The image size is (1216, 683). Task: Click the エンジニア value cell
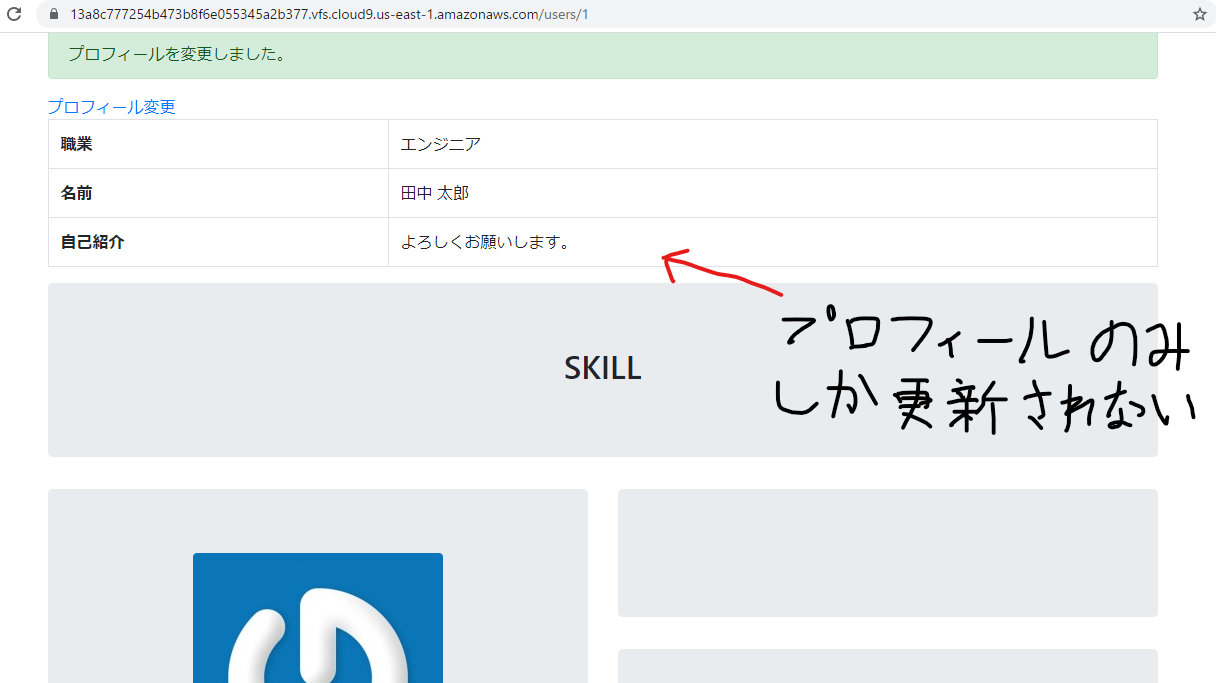440,143
